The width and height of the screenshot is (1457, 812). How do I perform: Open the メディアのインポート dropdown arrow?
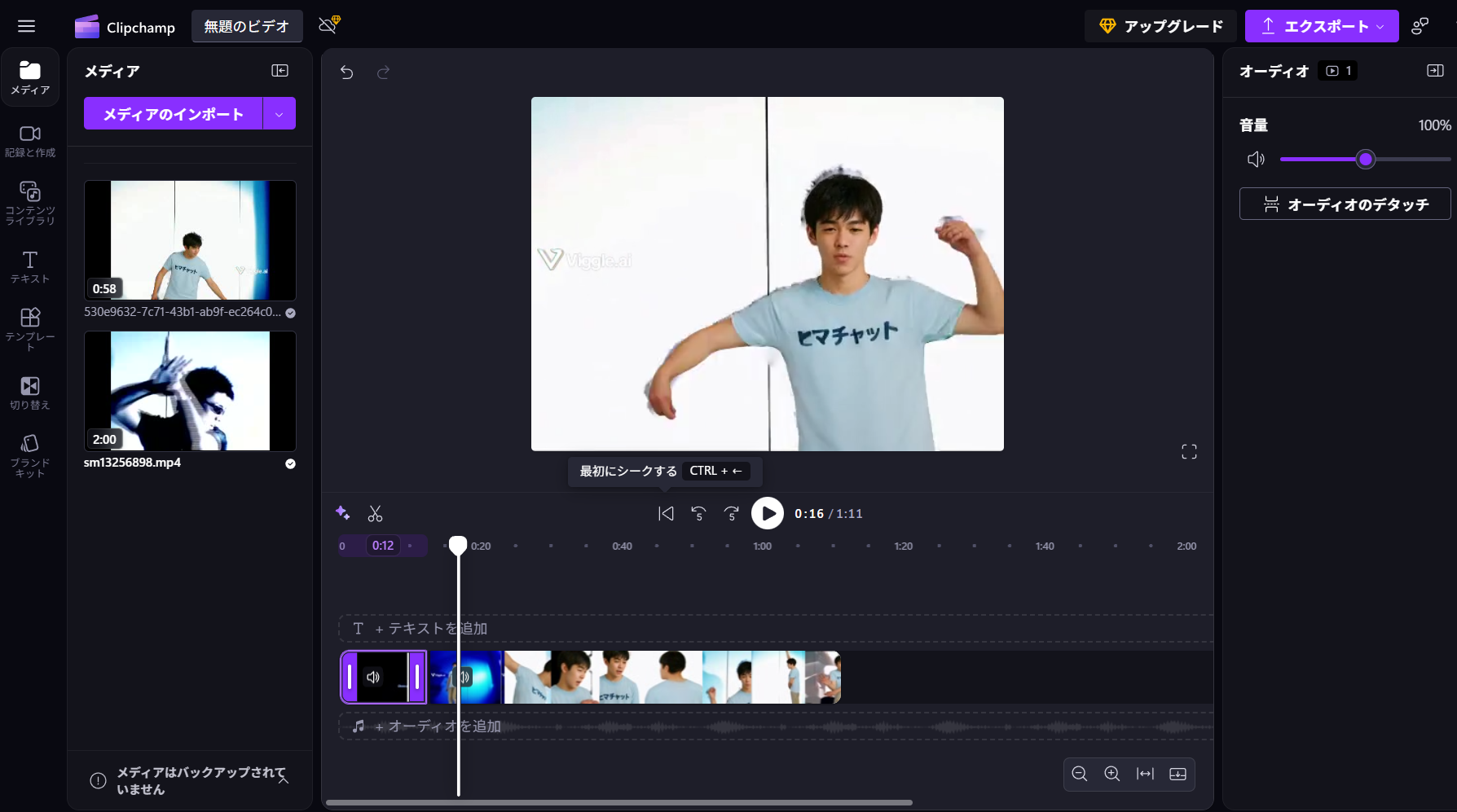(x=280, y=114)
